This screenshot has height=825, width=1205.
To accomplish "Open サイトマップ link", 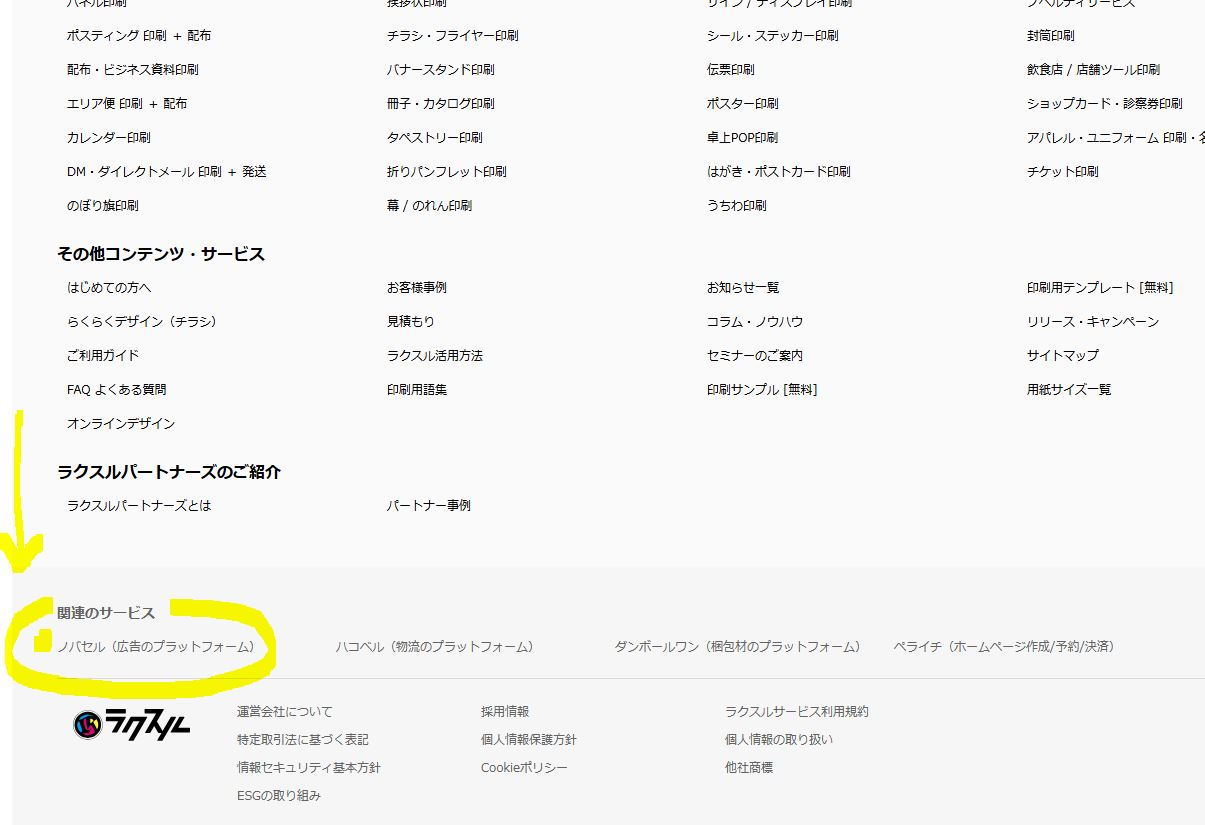I will 1063,356.
